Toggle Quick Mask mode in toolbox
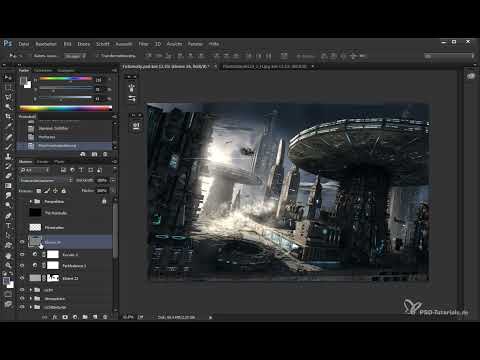Viewport: 480px width, 360px height. click(x=8, y=294)
